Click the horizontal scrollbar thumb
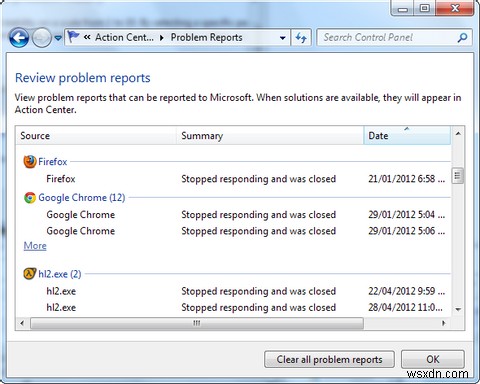 pyautogui.click(x=197, y=323)
